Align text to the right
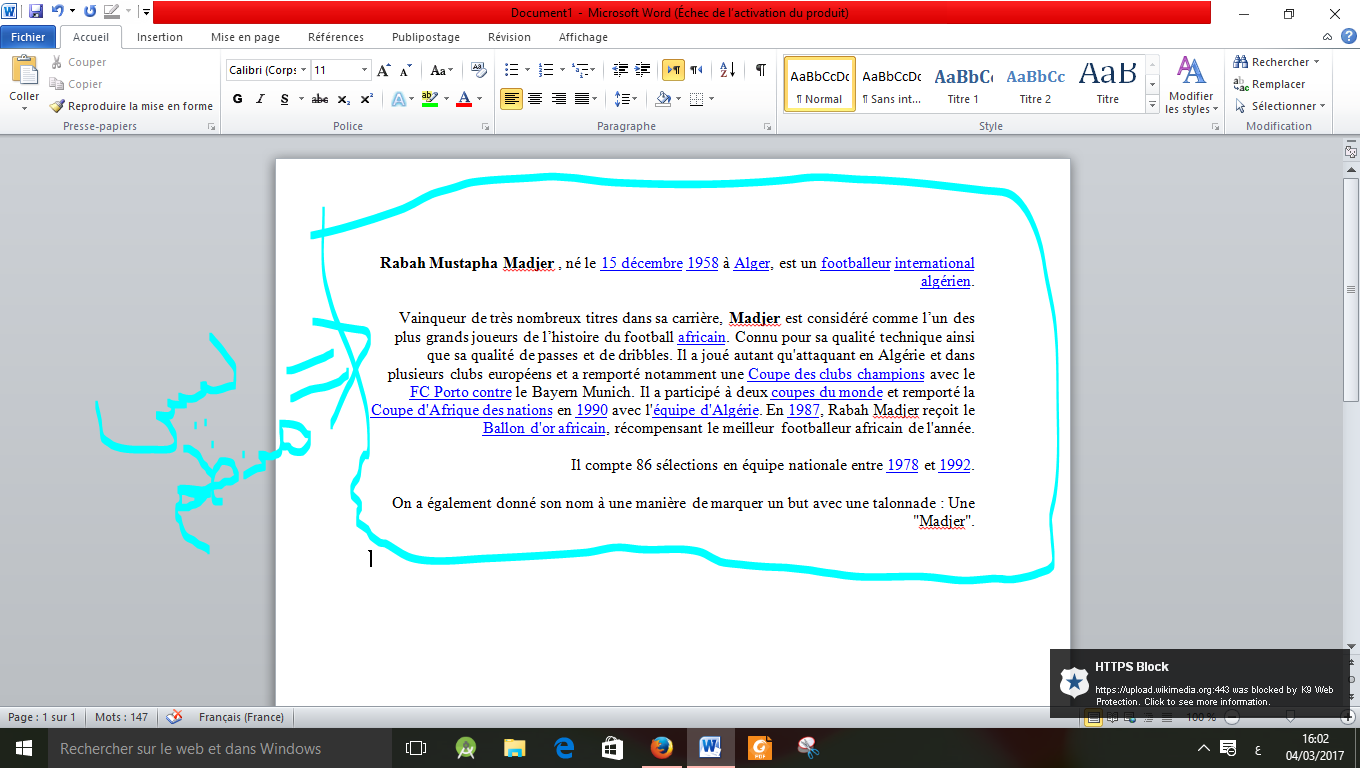This screenshot has height=768, width=1360. coord(559,99)
